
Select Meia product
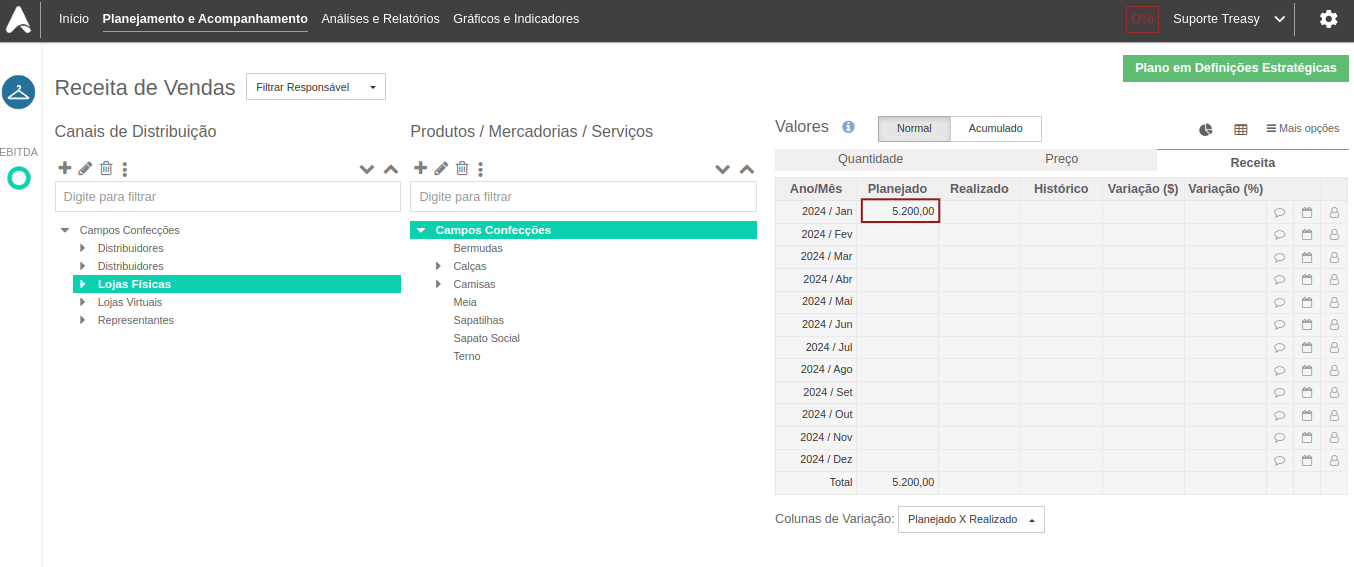pyautogui.click(x=465, y=302)
